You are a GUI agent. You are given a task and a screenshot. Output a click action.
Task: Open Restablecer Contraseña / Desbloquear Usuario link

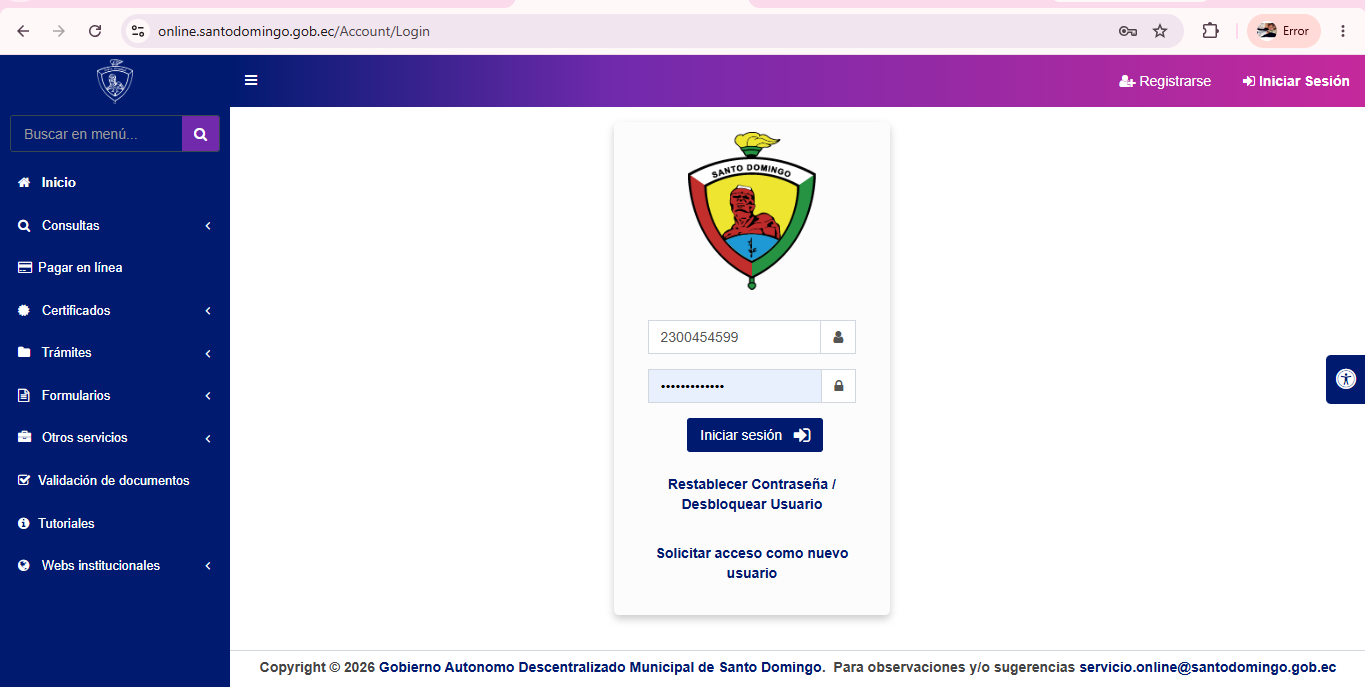[x=752, y=494]
